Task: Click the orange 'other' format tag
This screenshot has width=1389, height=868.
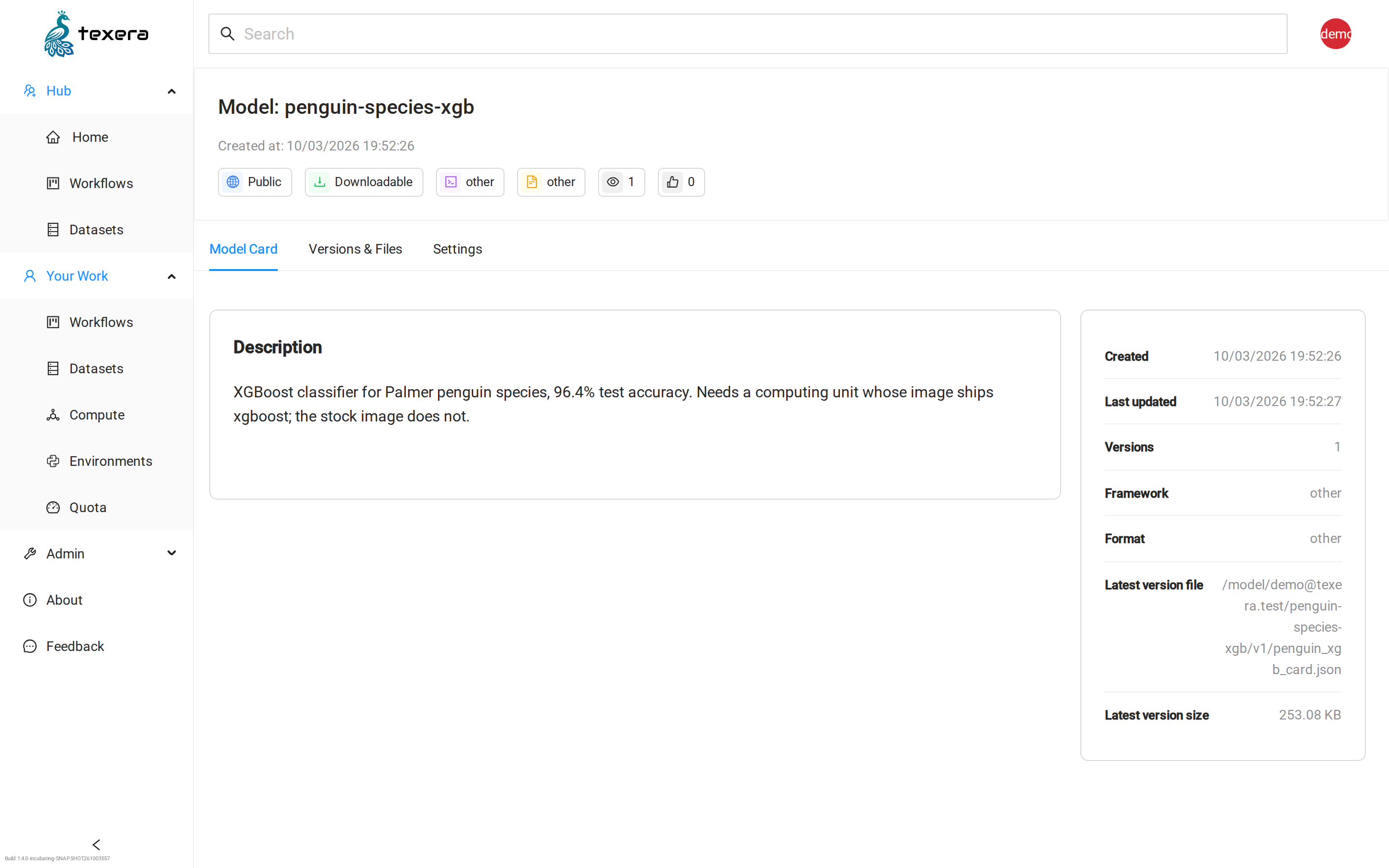Action: pyautogui.click(x=551, y=182)
